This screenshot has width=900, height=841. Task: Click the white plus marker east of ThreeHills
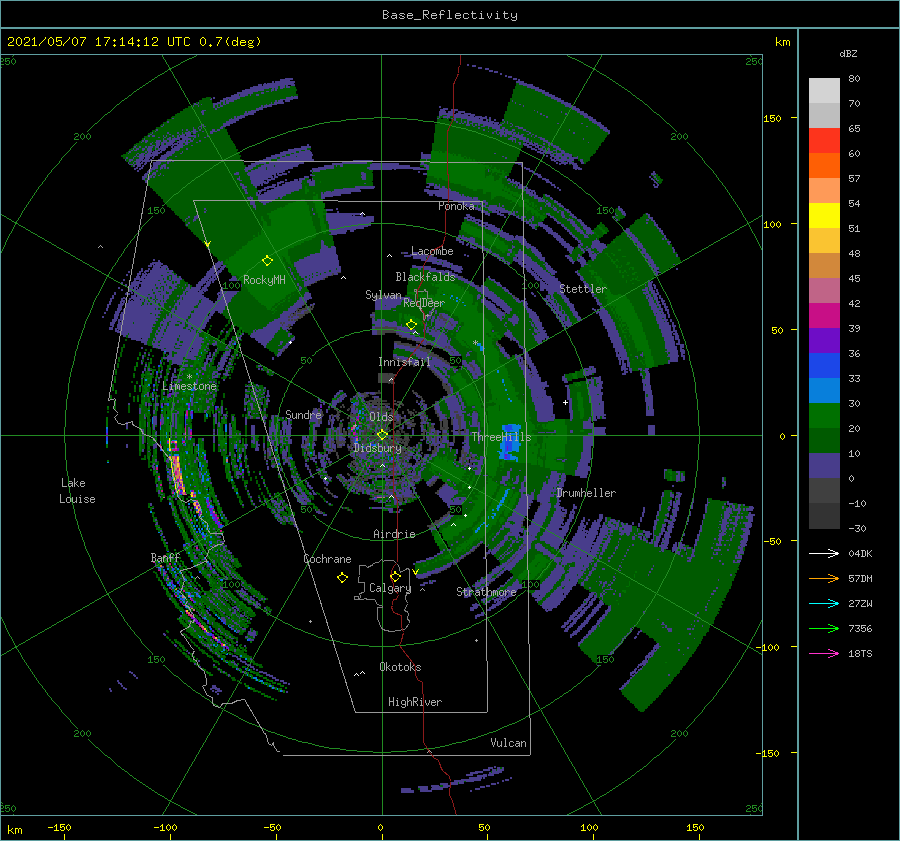point(565,402)
